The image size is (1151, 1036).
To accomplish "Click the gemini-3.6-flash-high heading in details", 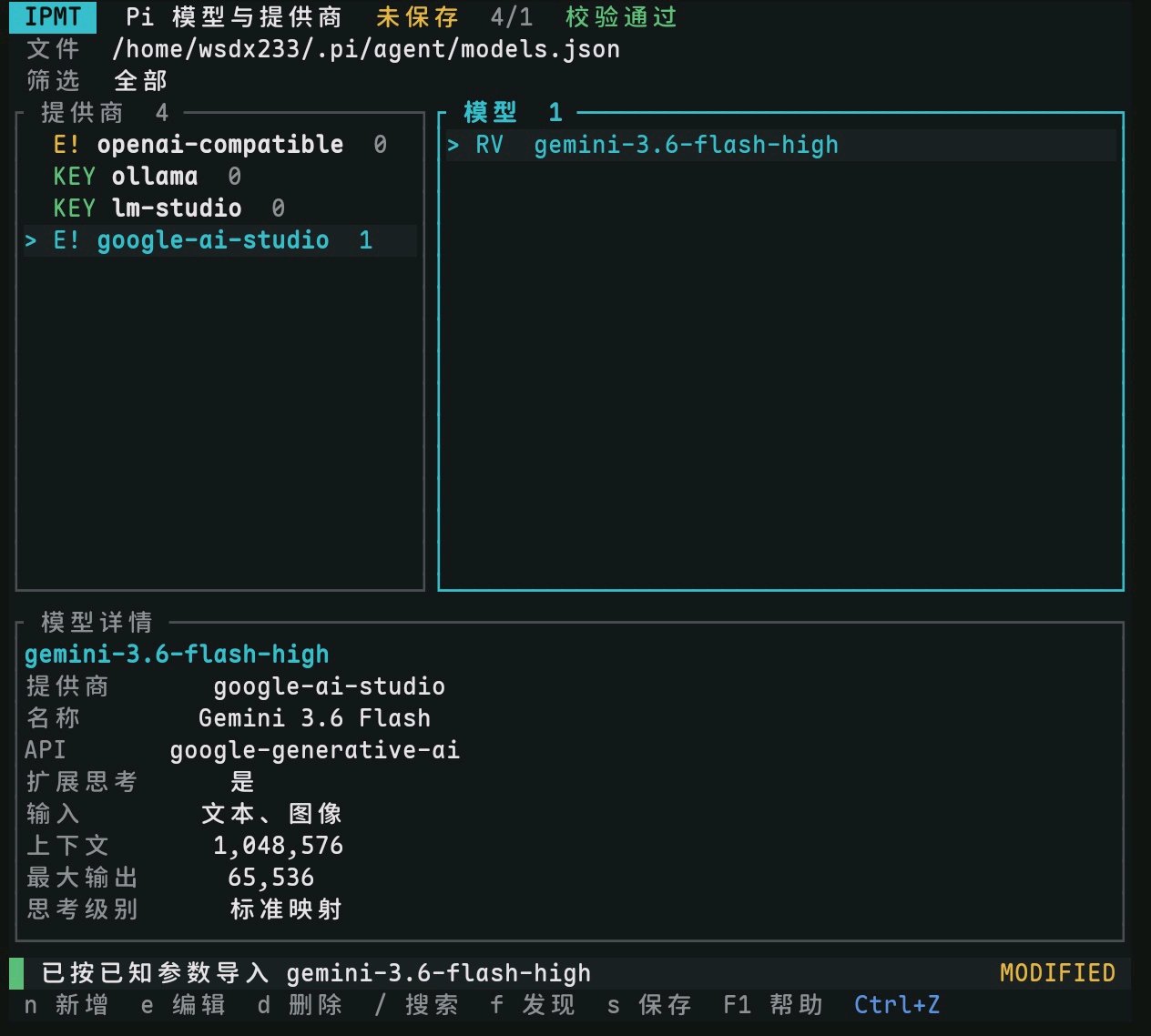I will [177, 655].
